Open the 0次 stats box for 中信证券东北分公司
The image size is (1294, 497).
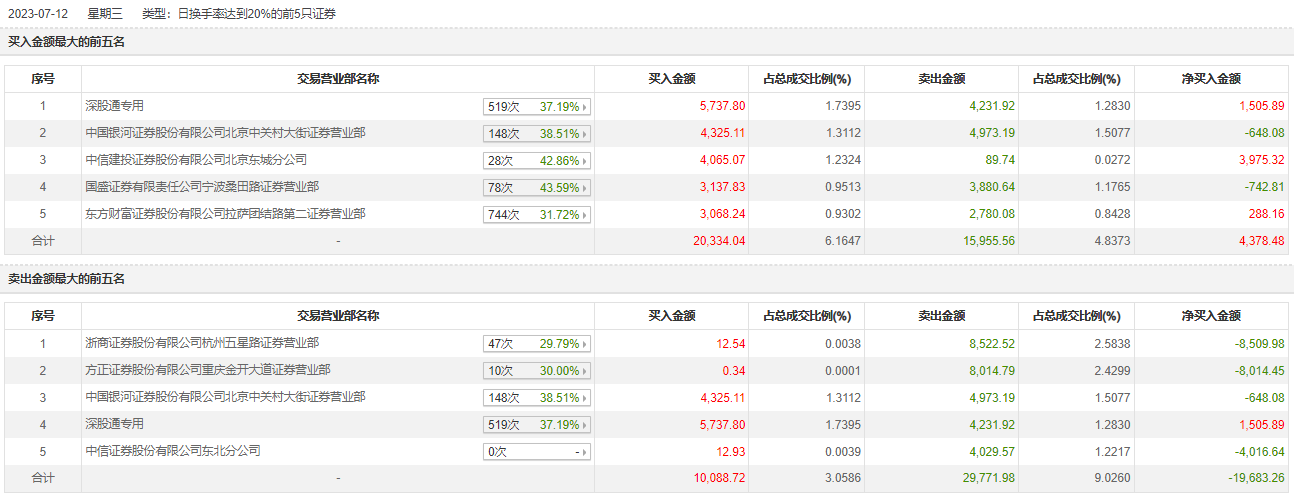[537, 451]
